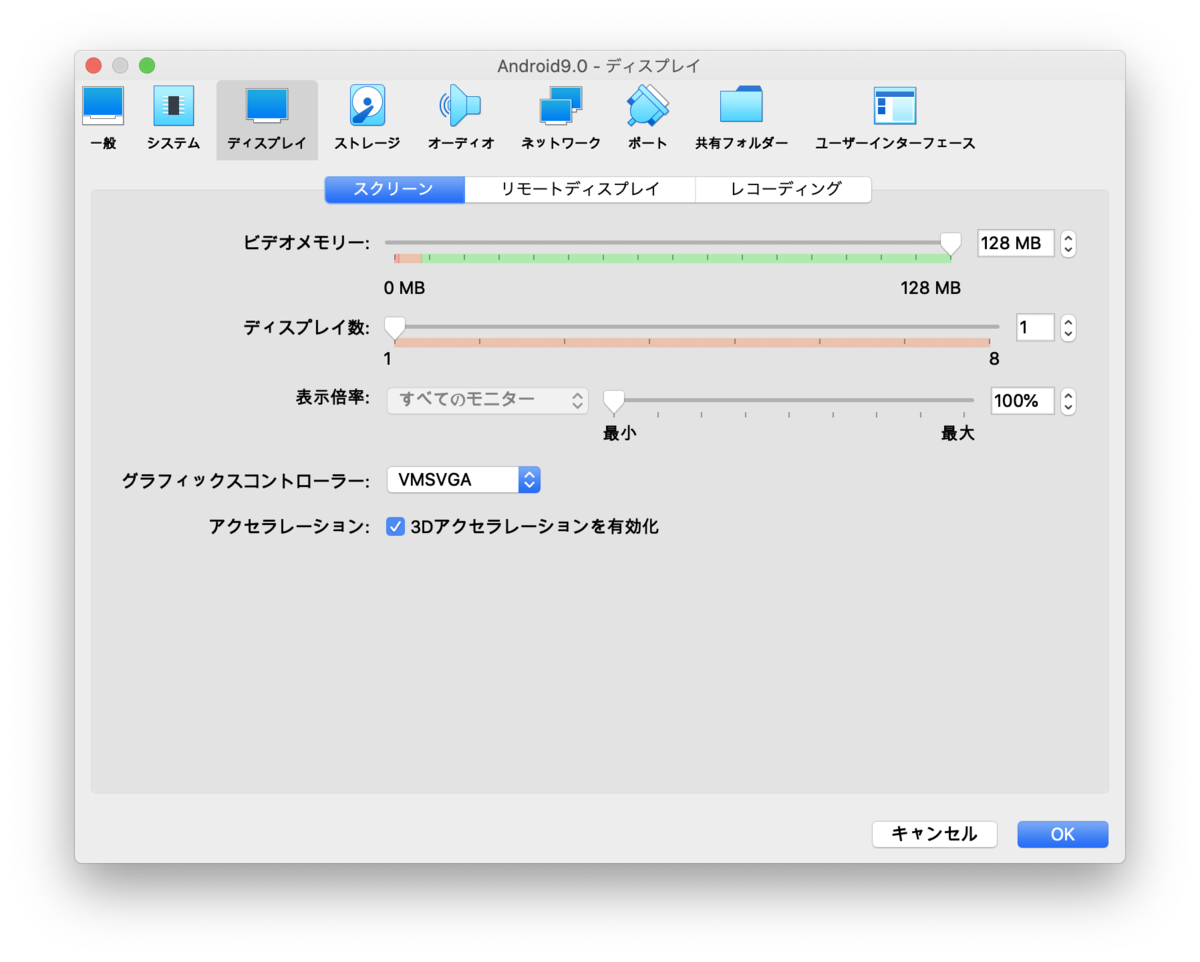The width and height of the screenshot is (1200, 962).
Task: Click the ディスプレイ数 slider handle
Action: [x=396, y=328]
